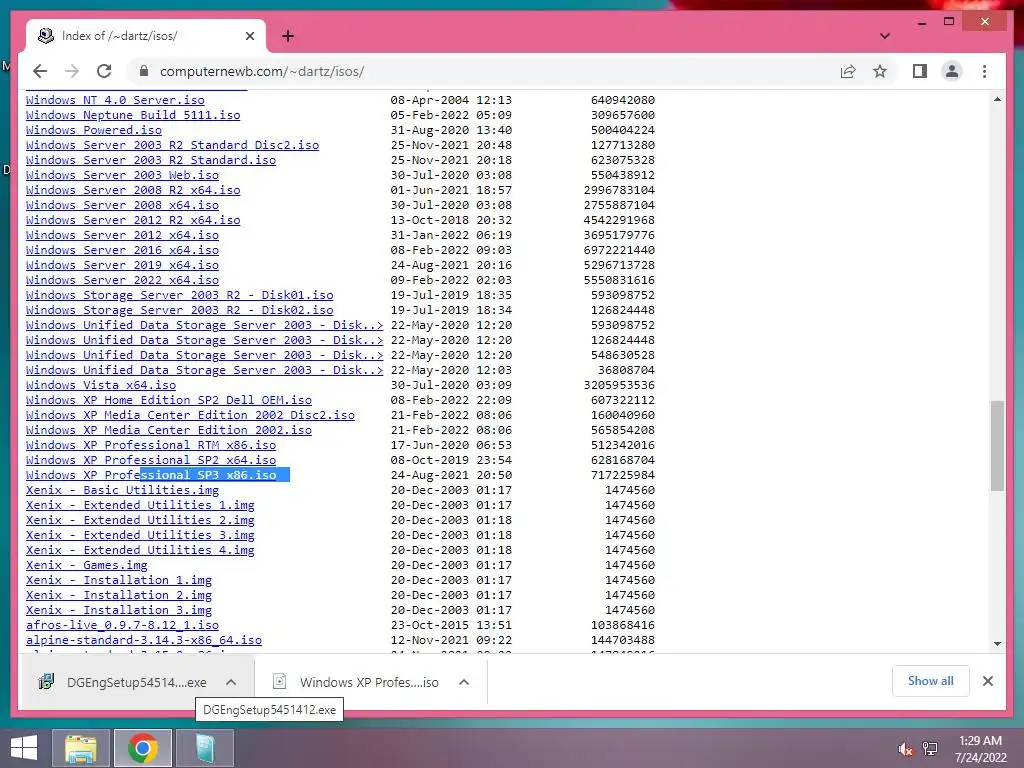Open Windows_Powered.iso link
This screenshot has width=1024, height=768.
pyautogui.click(x=94, y=130)
